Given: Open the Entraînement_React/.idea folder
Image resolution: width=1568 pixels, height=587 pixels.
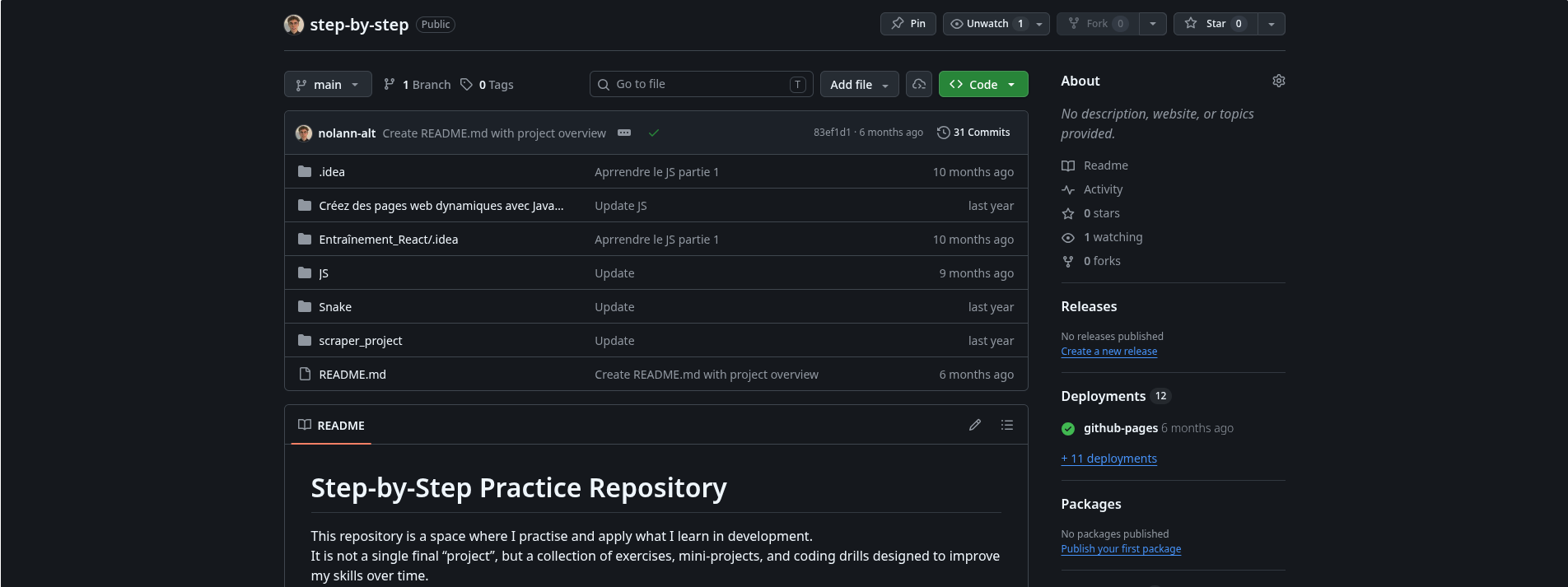Looking at the screenshot, I should pos(389,239).
